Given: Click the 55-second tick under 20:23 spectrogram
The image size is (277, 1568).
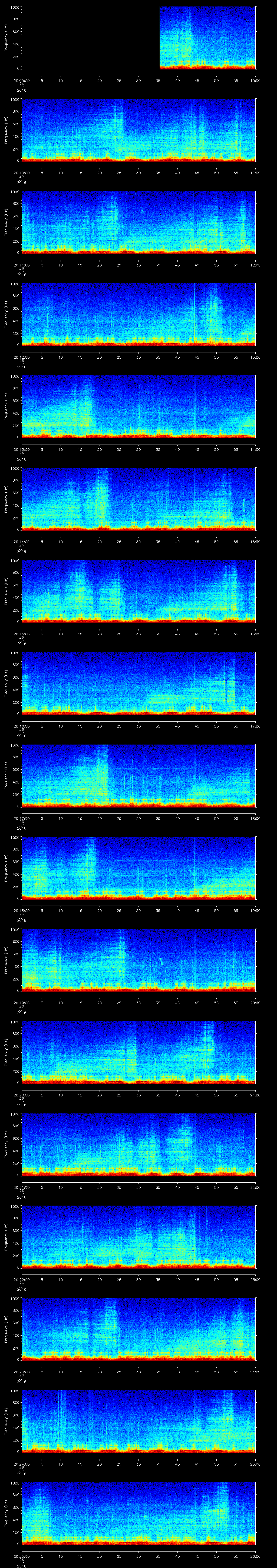Looking at the screenshot, I should [x=236, y=1371].
